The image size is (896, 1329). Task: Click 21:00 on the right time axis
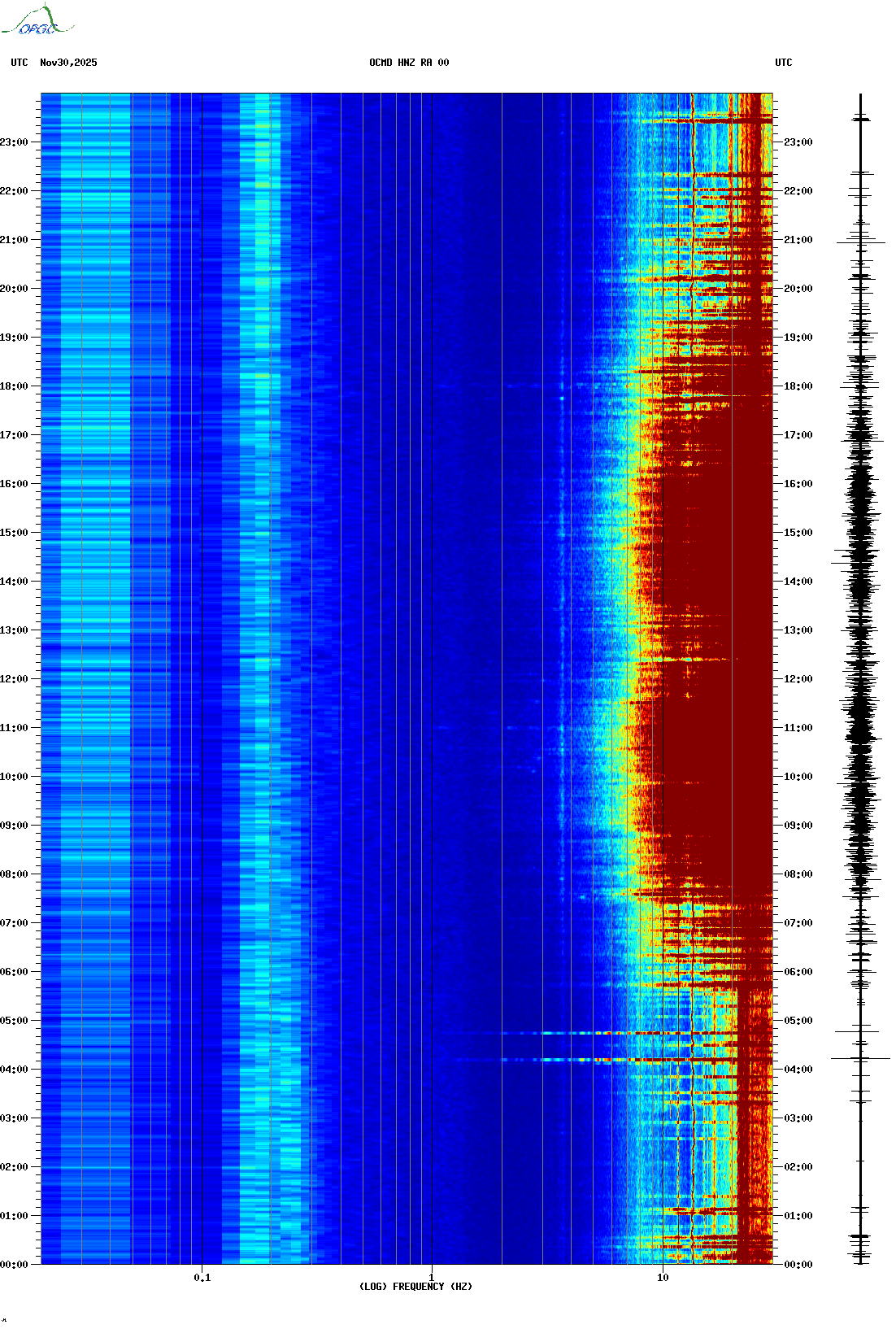coord(798,240)
